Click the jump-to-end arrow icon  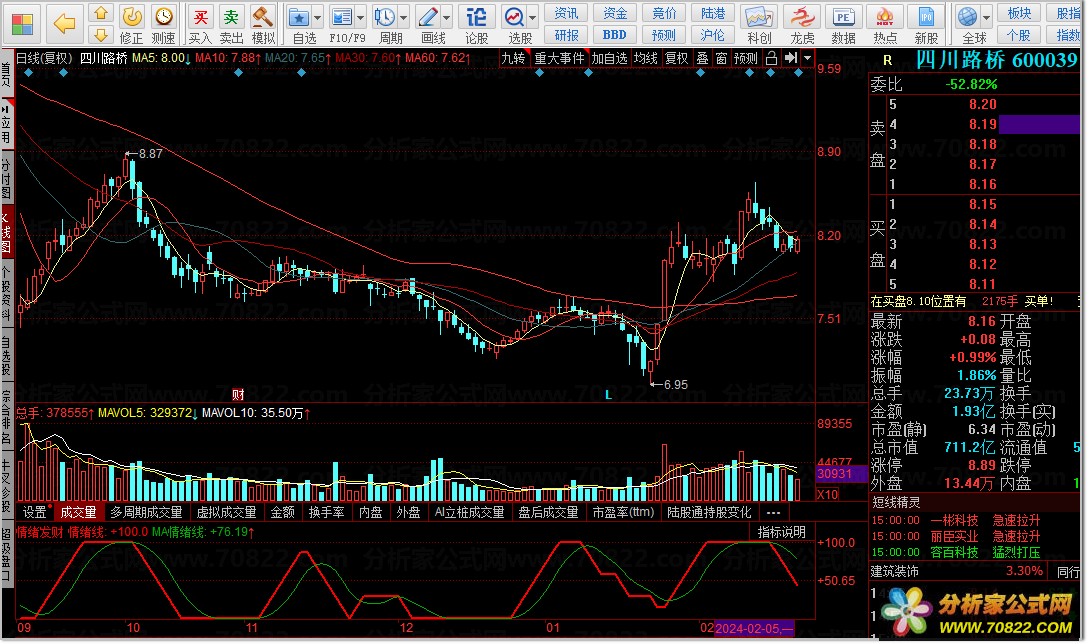point(790,58)
